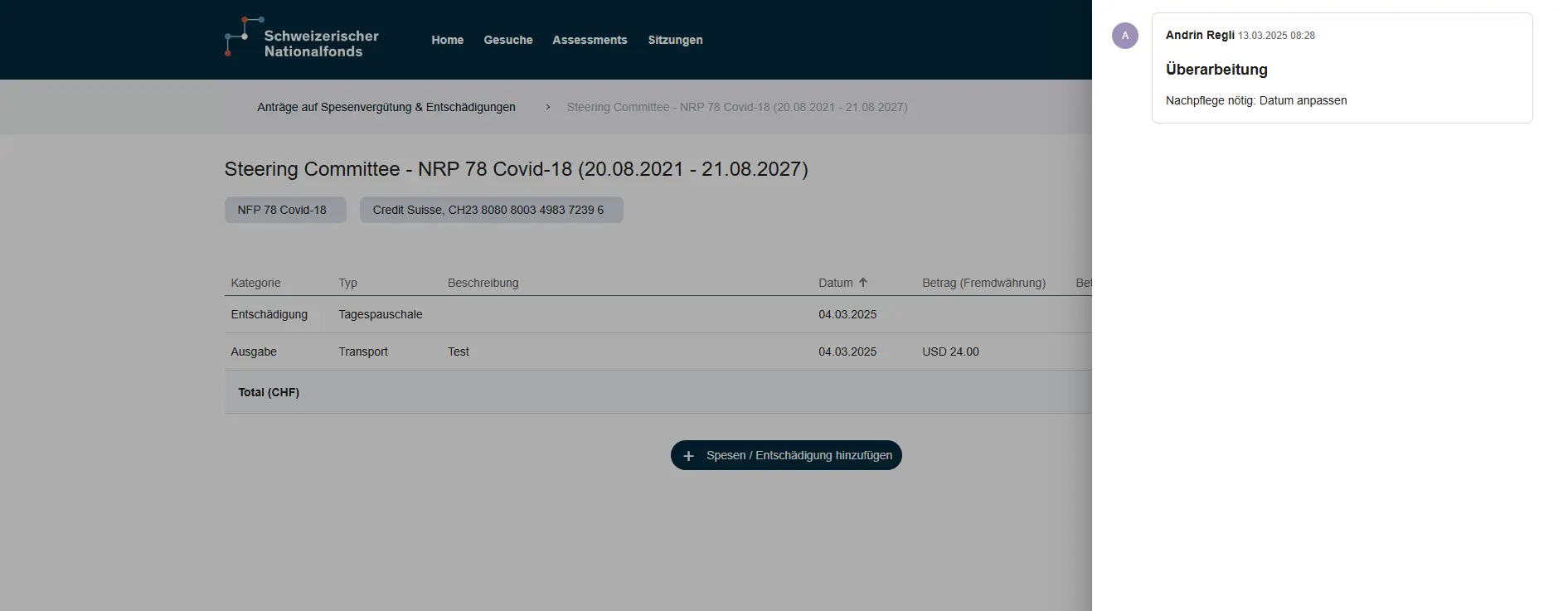This screenshot has width=1568, height=611.
Task: Select the greyed Steering Committee breadcrumb
Action: [x=736, y=107]
